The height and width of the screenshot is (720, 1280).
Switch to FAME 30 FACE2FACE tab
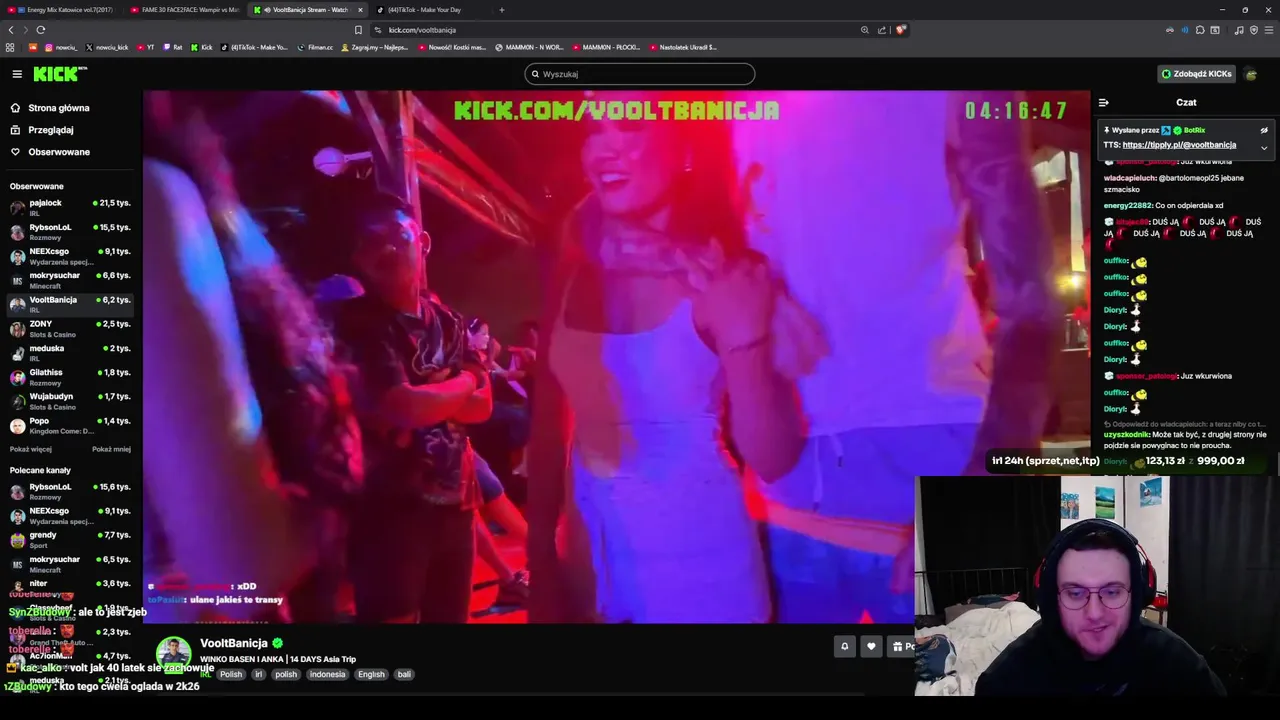(x=185, y=10)
